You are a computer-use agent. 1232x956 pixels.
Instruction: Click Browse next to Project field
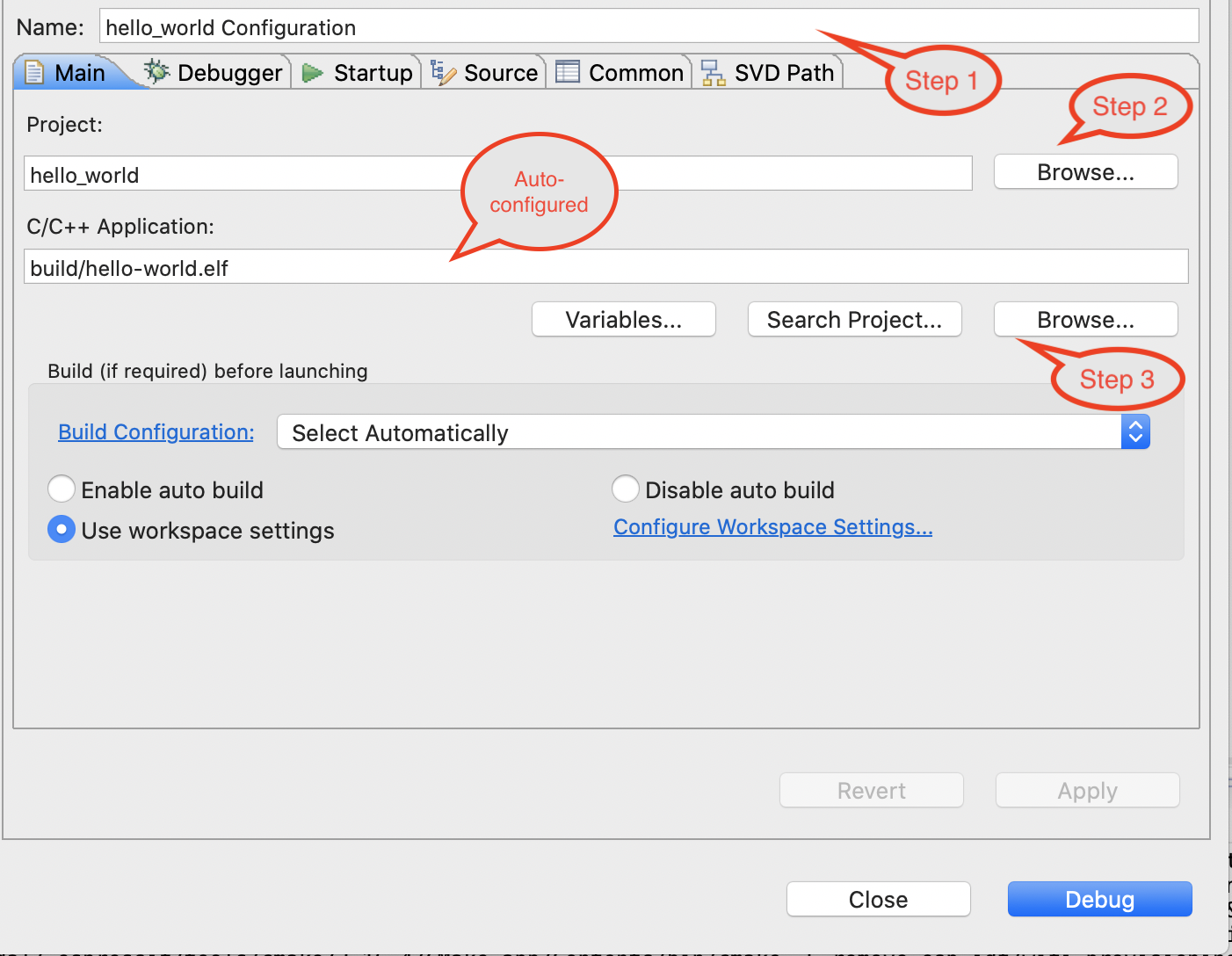[x=1085, y=172]
